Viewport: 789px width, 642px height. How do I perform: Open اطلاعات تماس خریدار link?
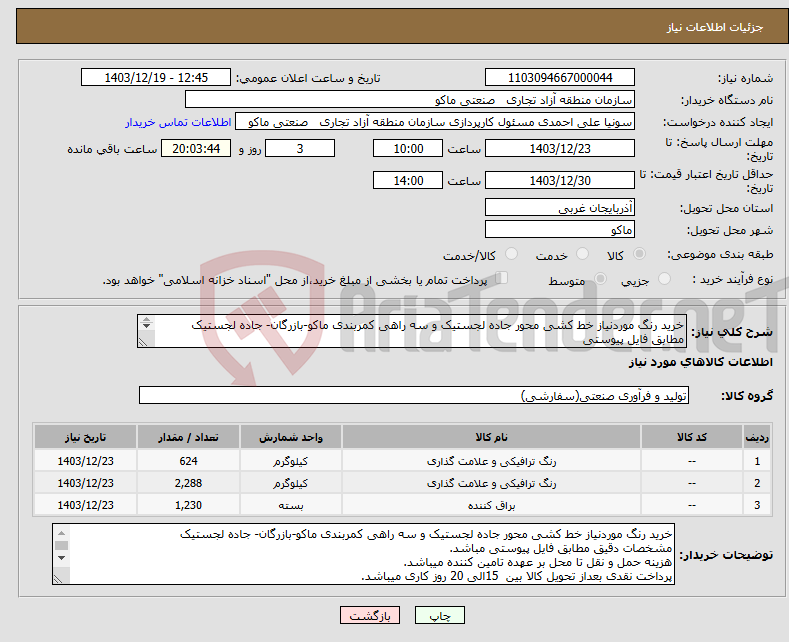[178, 122]
